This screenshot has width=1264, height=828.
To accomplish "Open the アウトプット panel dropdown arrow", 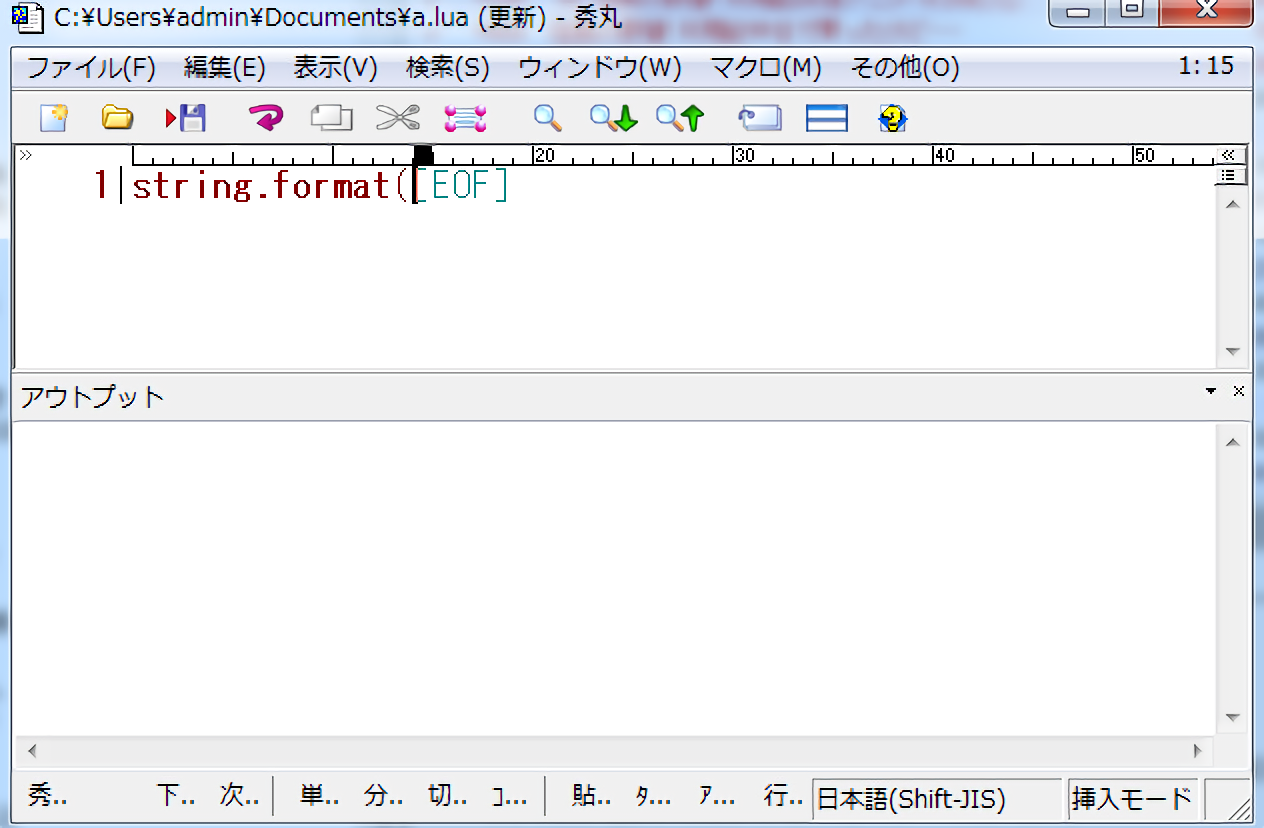I will (x=1212, y=391).
